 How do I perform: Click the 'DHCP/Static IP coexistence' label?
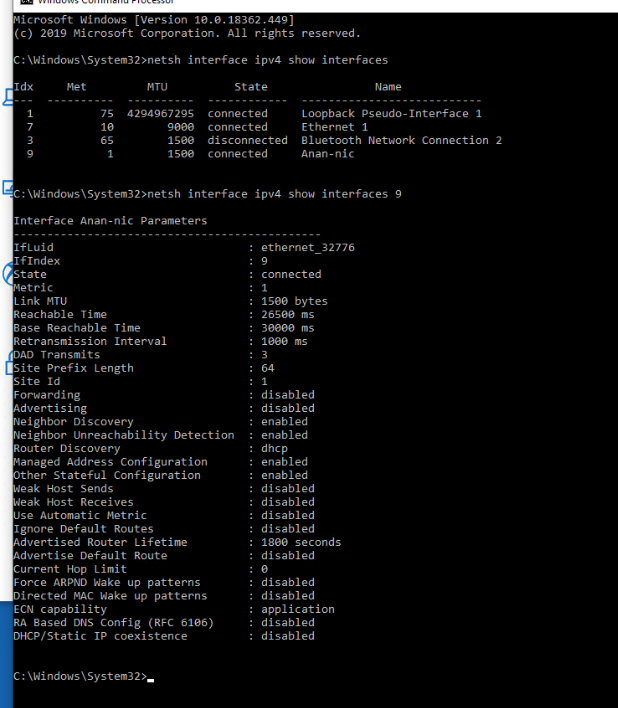[100, 636]
